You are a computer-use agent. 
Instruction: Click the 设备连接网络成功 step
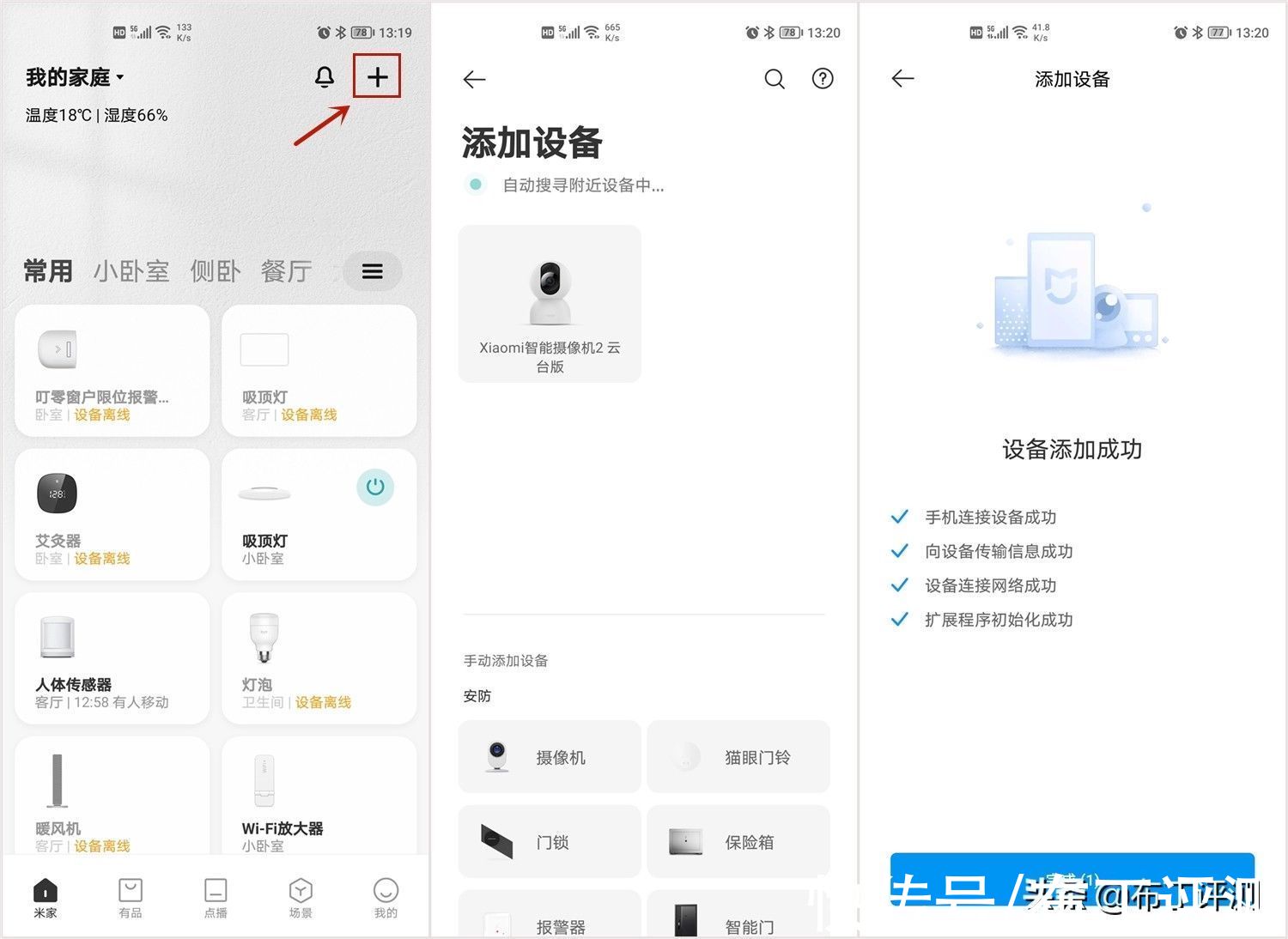pos(990,586)
